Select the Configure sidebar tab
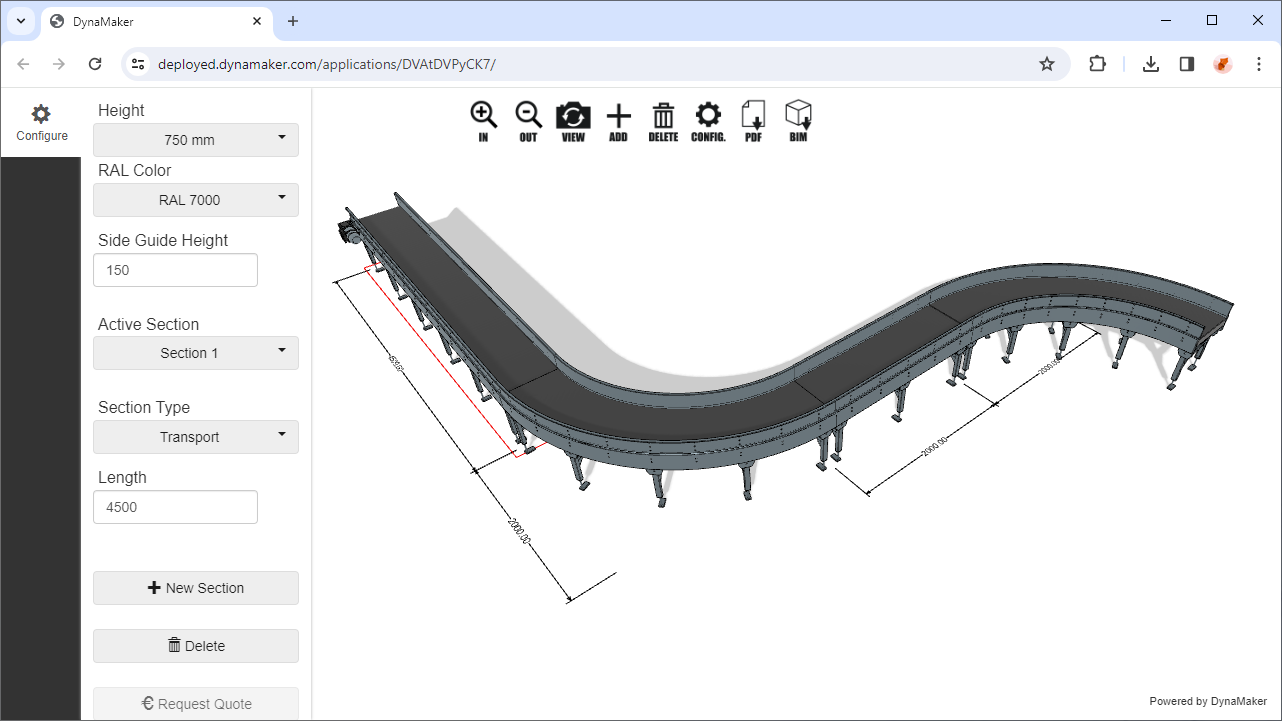Viewport: 1282px width, 721px height. coord(41,123)
